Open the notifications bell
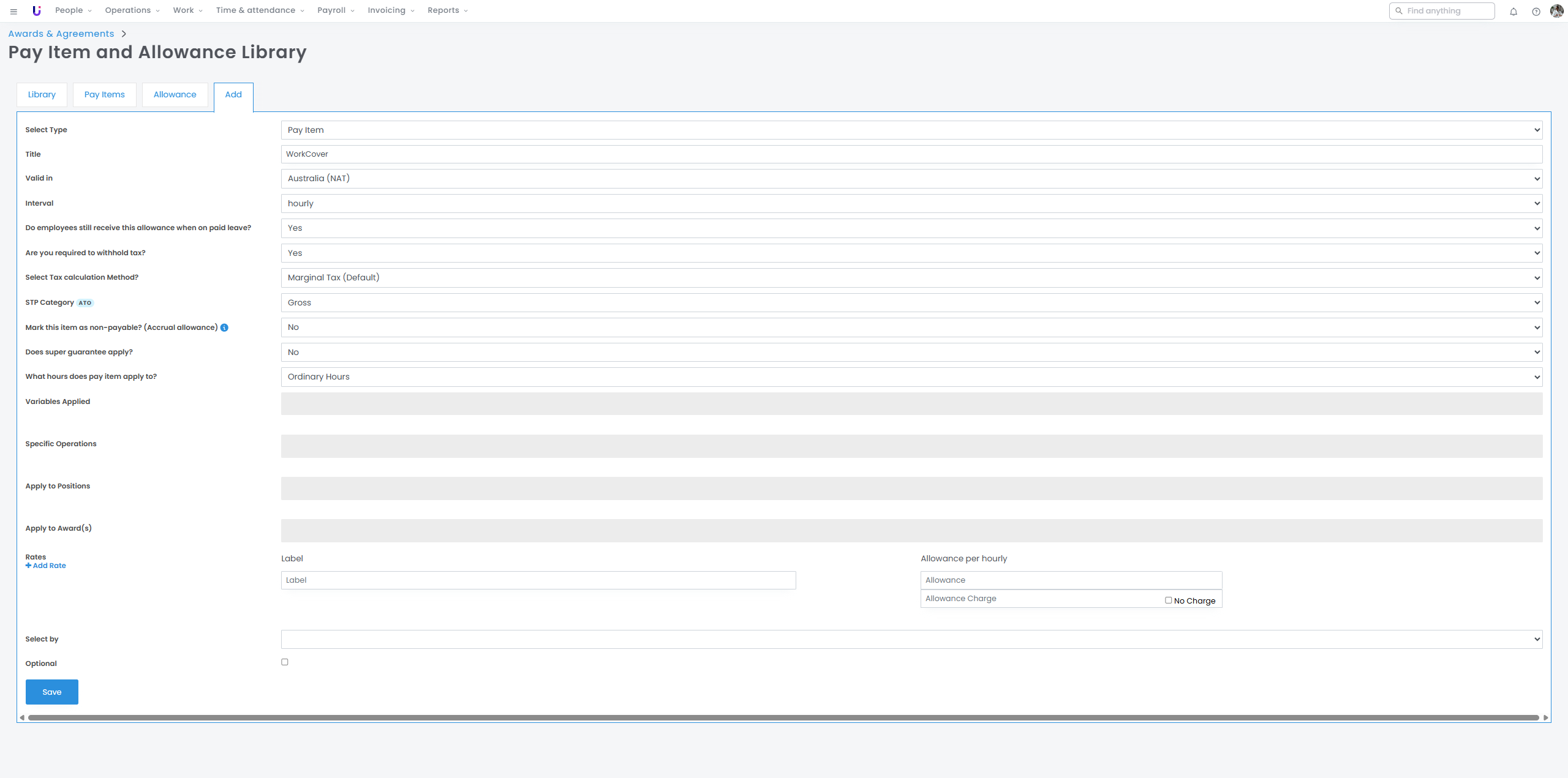 (x=1513, y=12)
